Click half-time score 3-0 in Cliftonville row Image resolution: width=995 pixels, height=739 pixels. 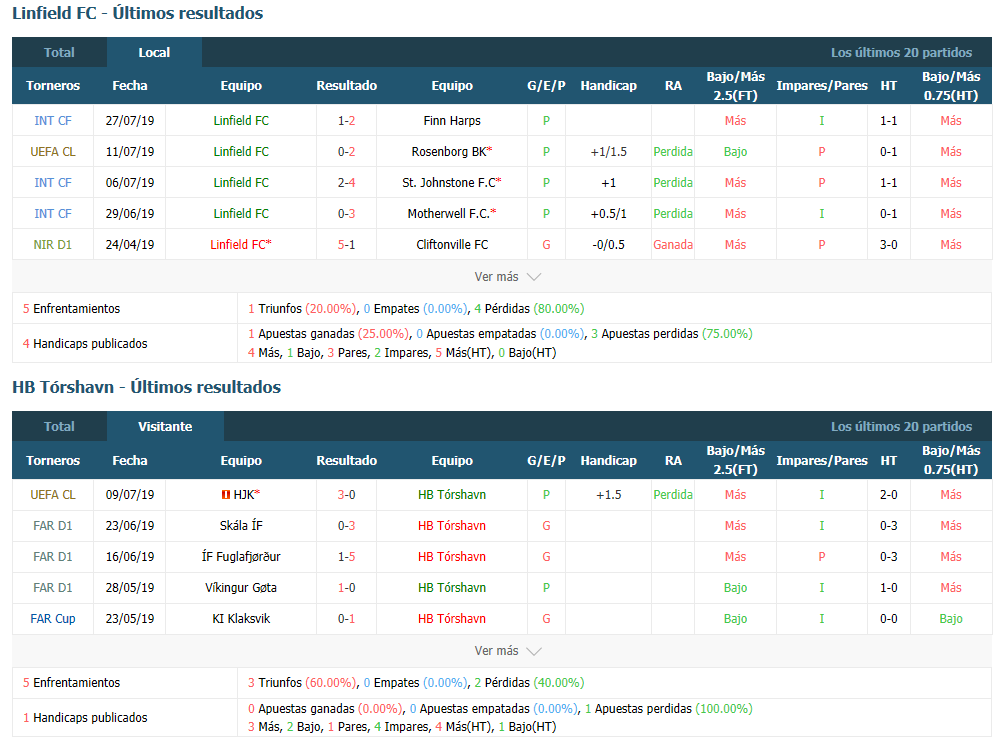click(x=888, y=245)
